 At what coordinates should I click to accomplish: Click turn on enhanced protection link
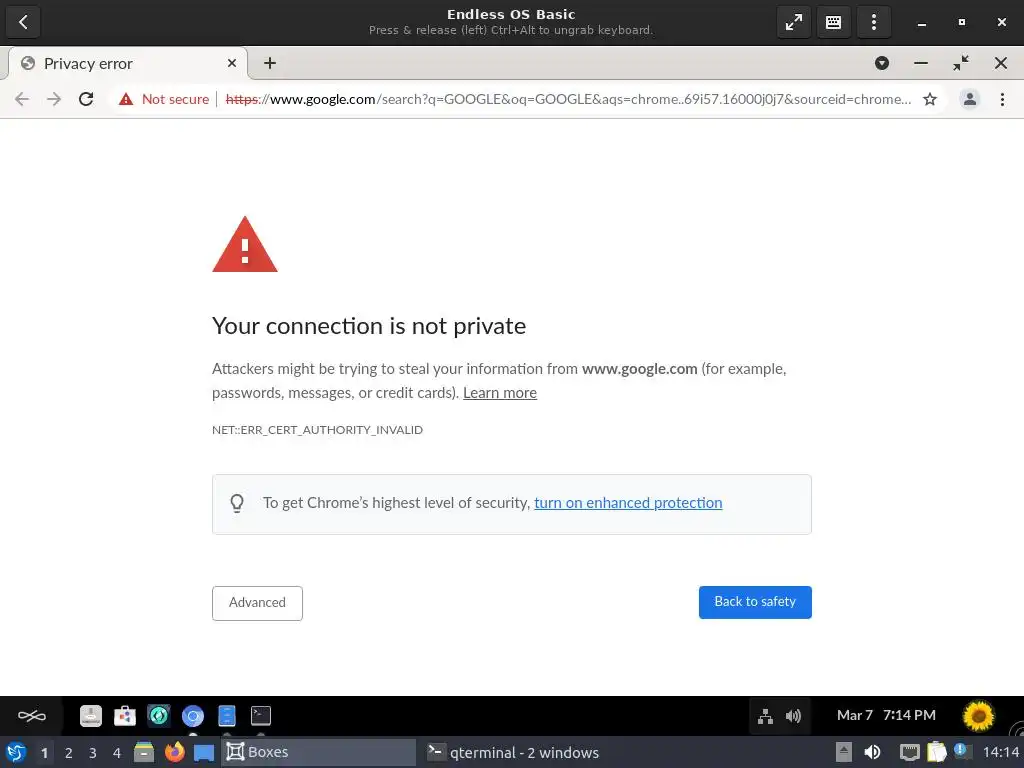(628, 503)
